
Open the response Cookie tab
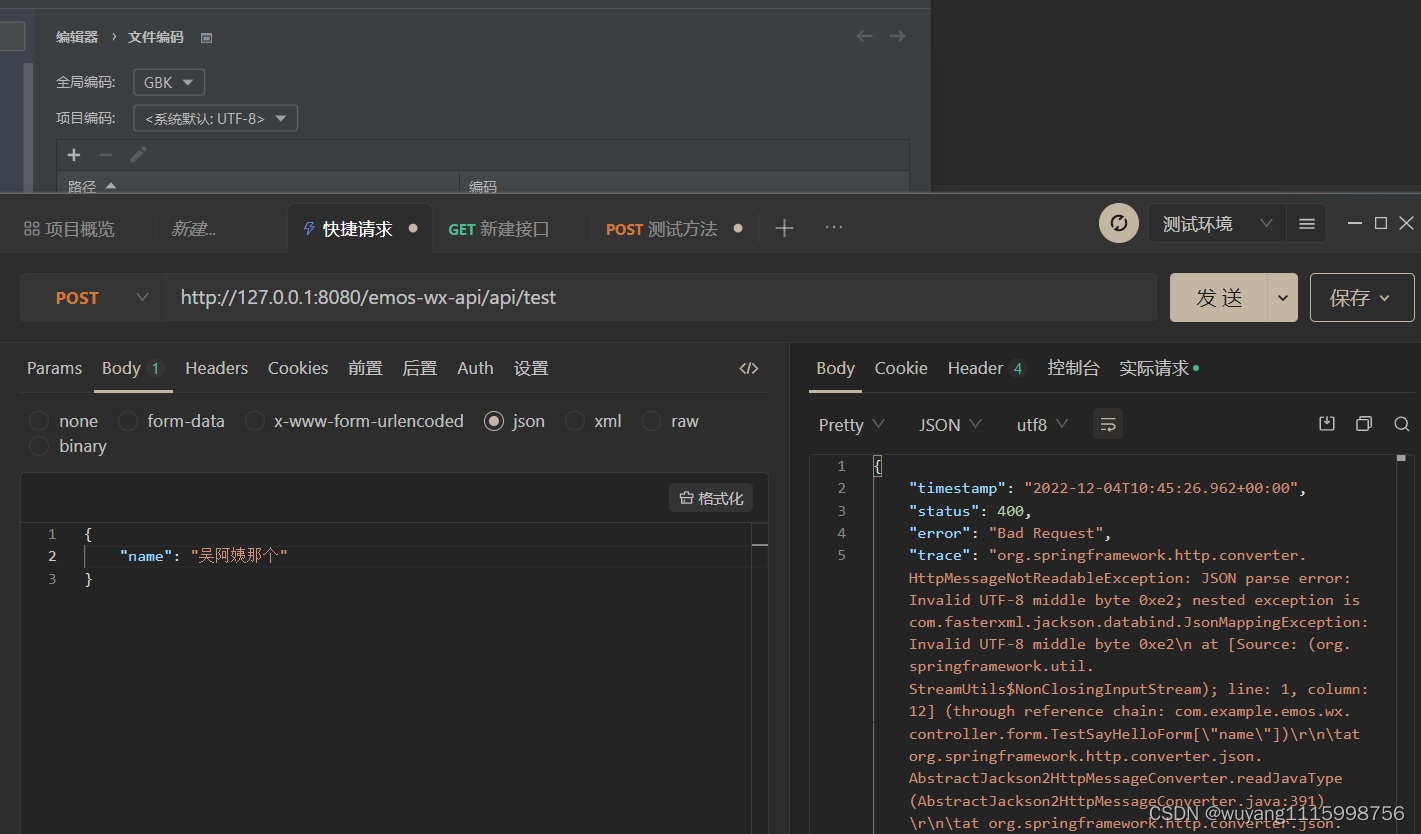click(901, 368)
